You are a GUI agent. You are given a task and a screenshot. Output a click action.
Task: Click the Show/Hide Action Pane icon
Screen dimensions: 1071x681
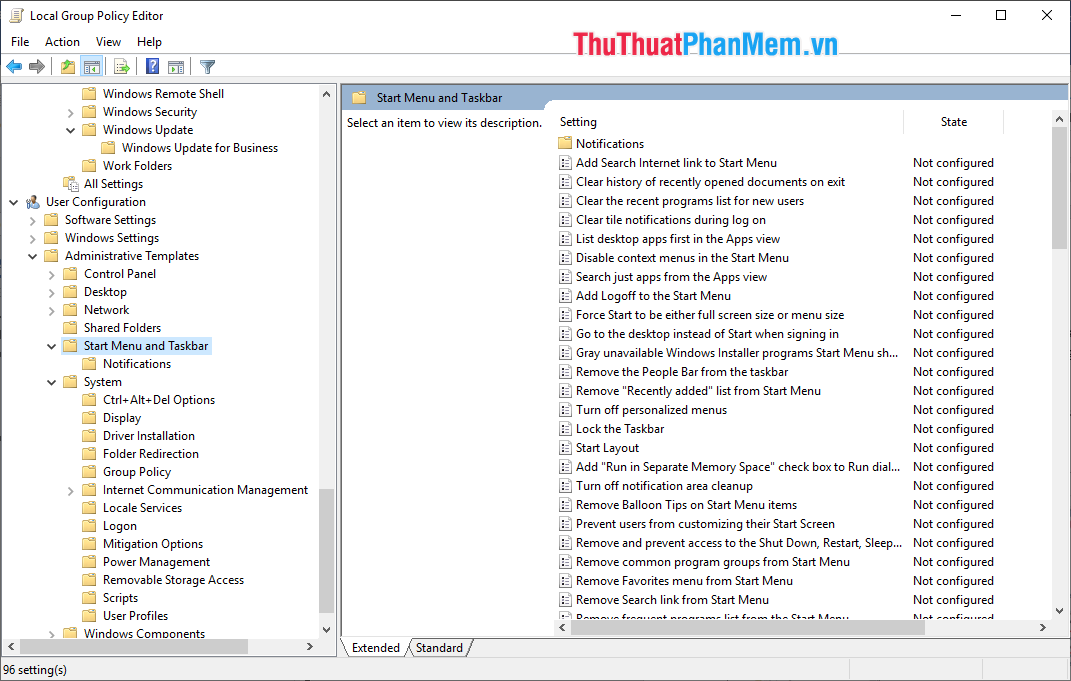pos(176,66)
